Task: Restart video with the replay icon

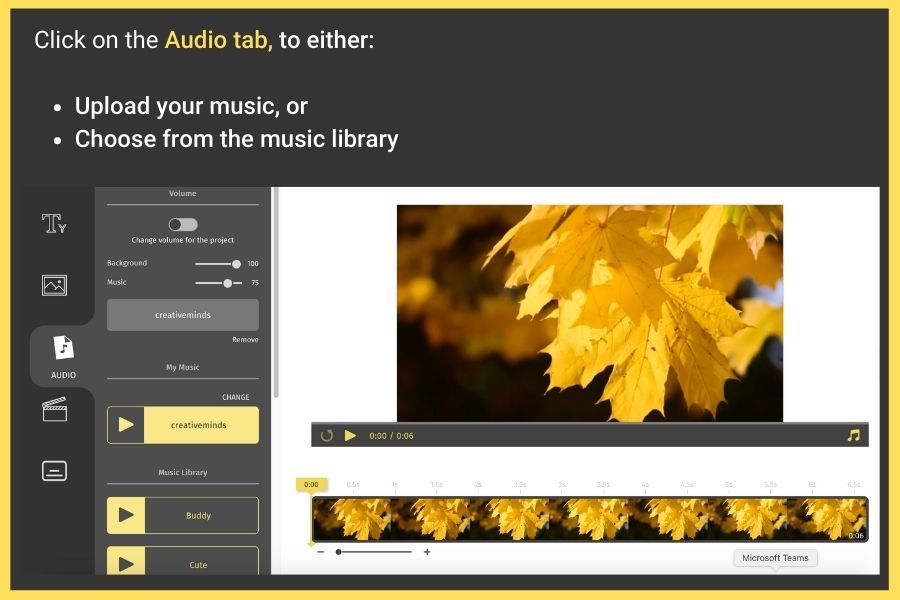Action: tap(327, 436)
